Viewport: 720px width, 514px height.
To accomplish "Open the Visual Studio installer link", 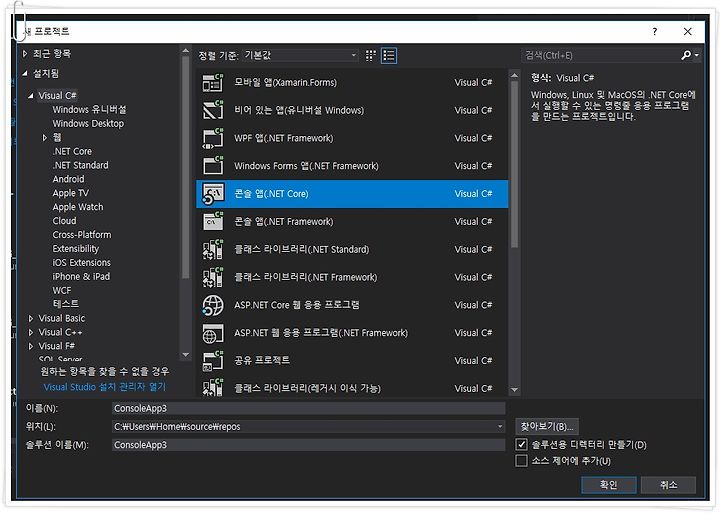I will pyautogui.click(x=105, y=387).
